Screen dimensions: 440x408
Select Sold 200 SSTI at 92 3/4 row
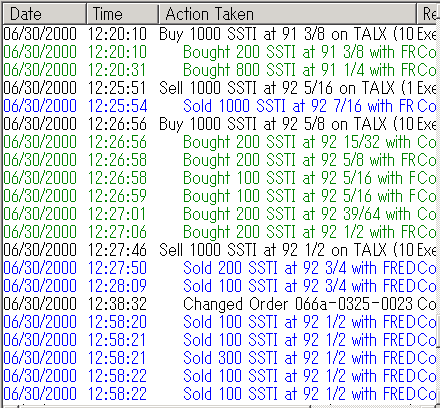coord(219,268)
